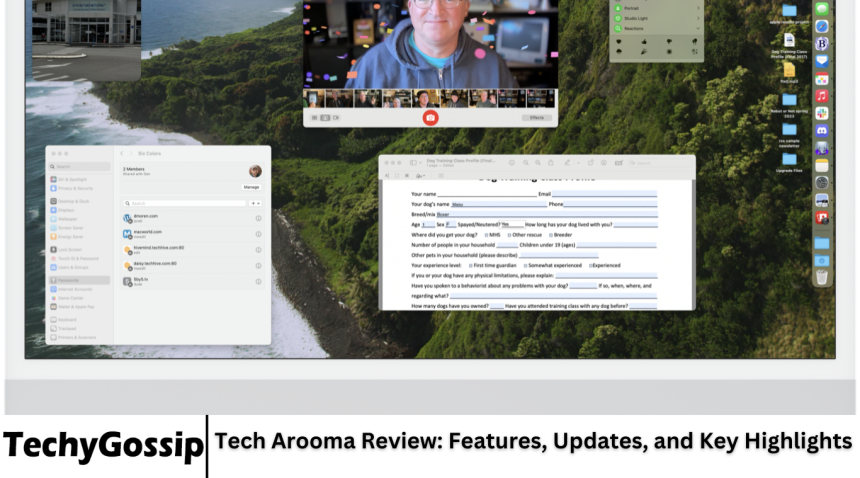Click the highlight pen tool in Preview
The width and height of the screenshot is (860, 478).
(567, 163)
